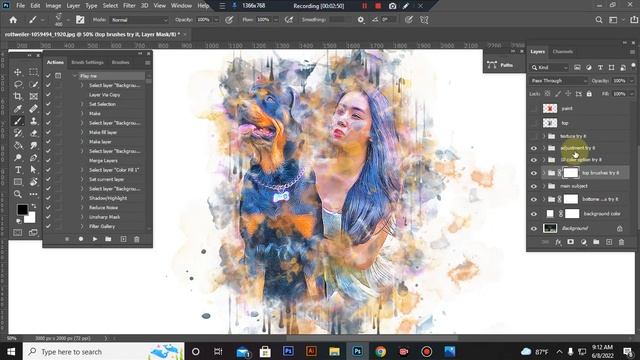The width and height of the screenshot is (640, 360).
Task: Hide the Background layer
Action: point(534,229)
